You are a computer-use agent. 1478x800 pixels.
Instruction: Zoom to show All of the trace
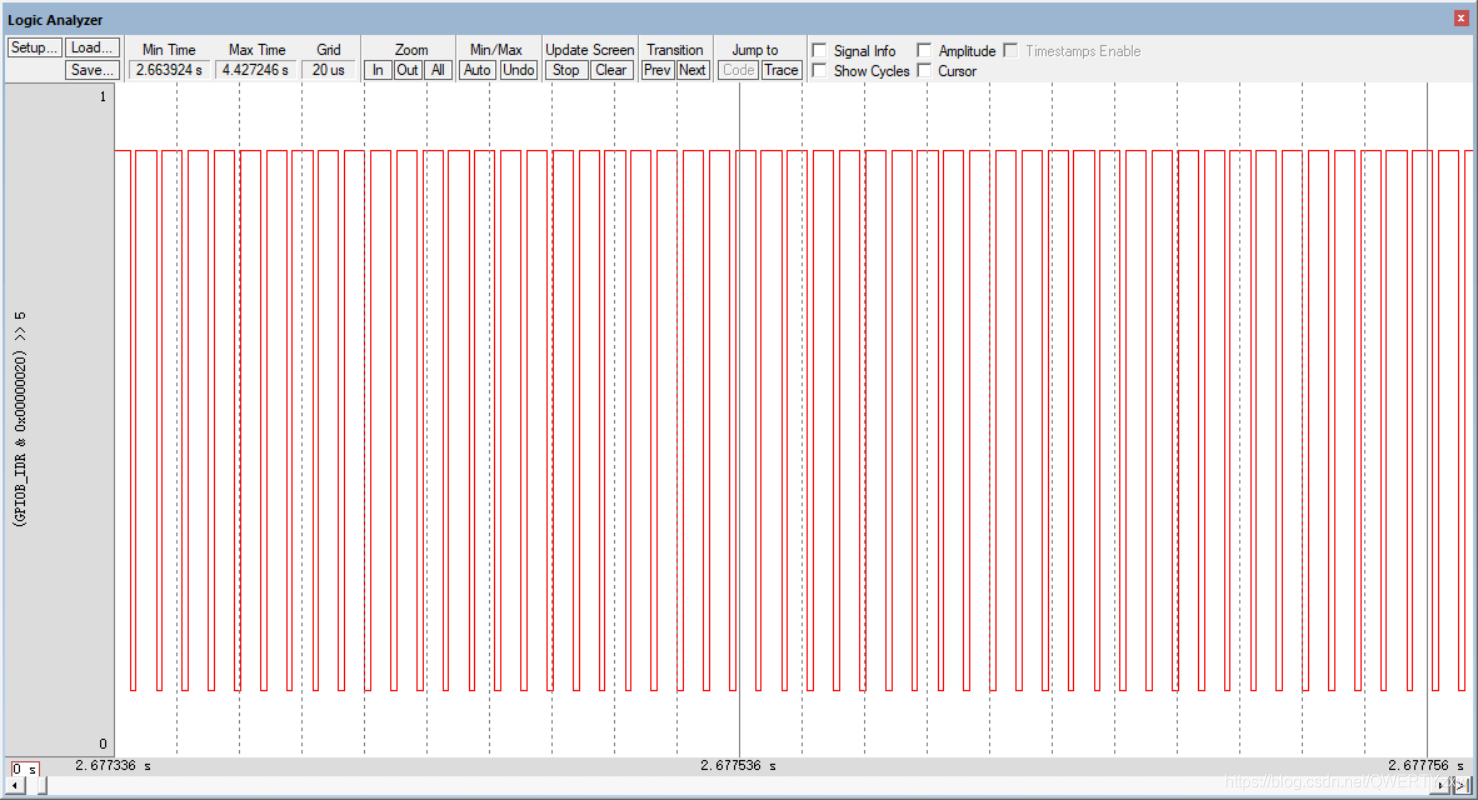tap(437, 70)
